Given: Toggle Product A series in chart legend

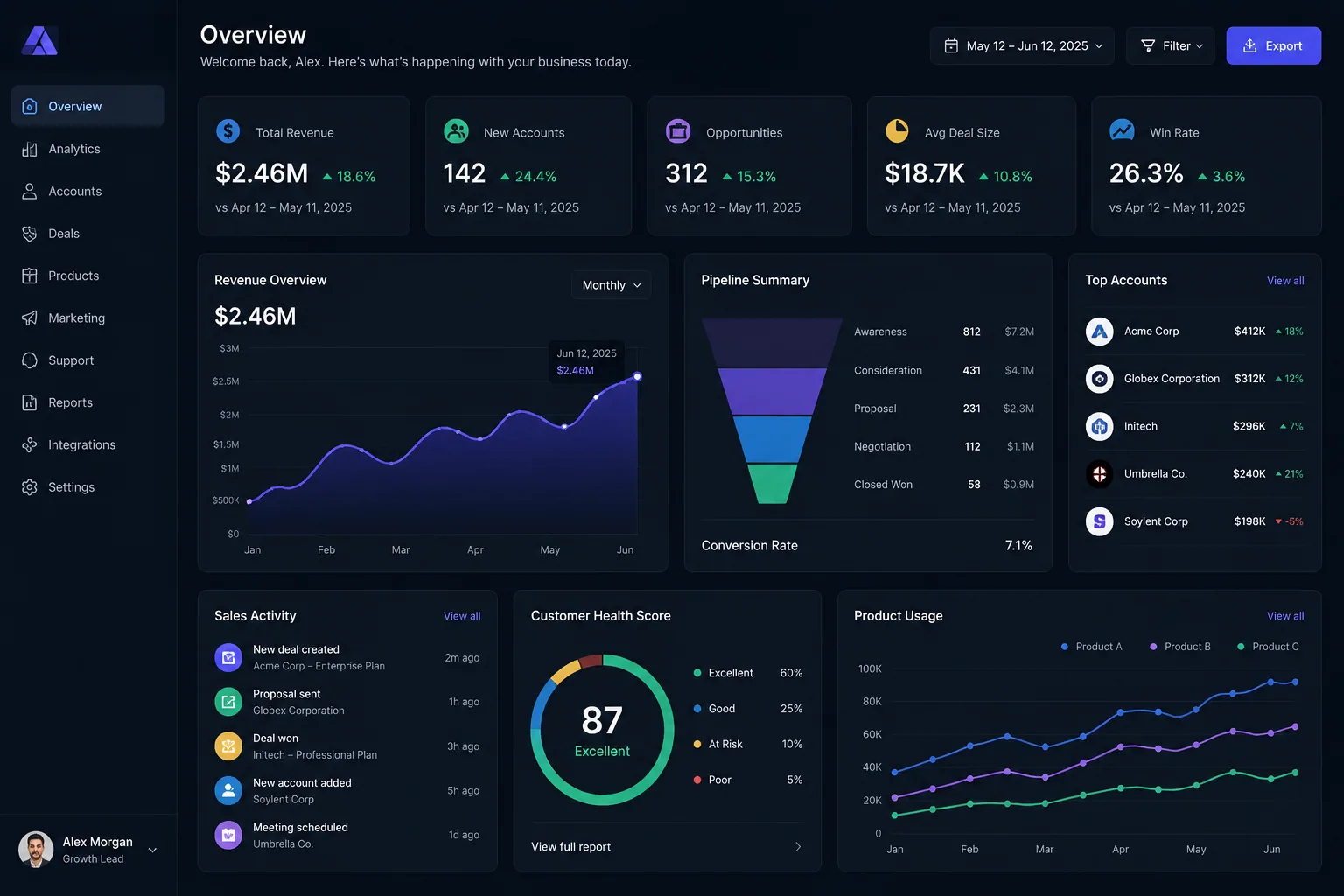Looking at the screenshot, I should (x=1091, y=647).
